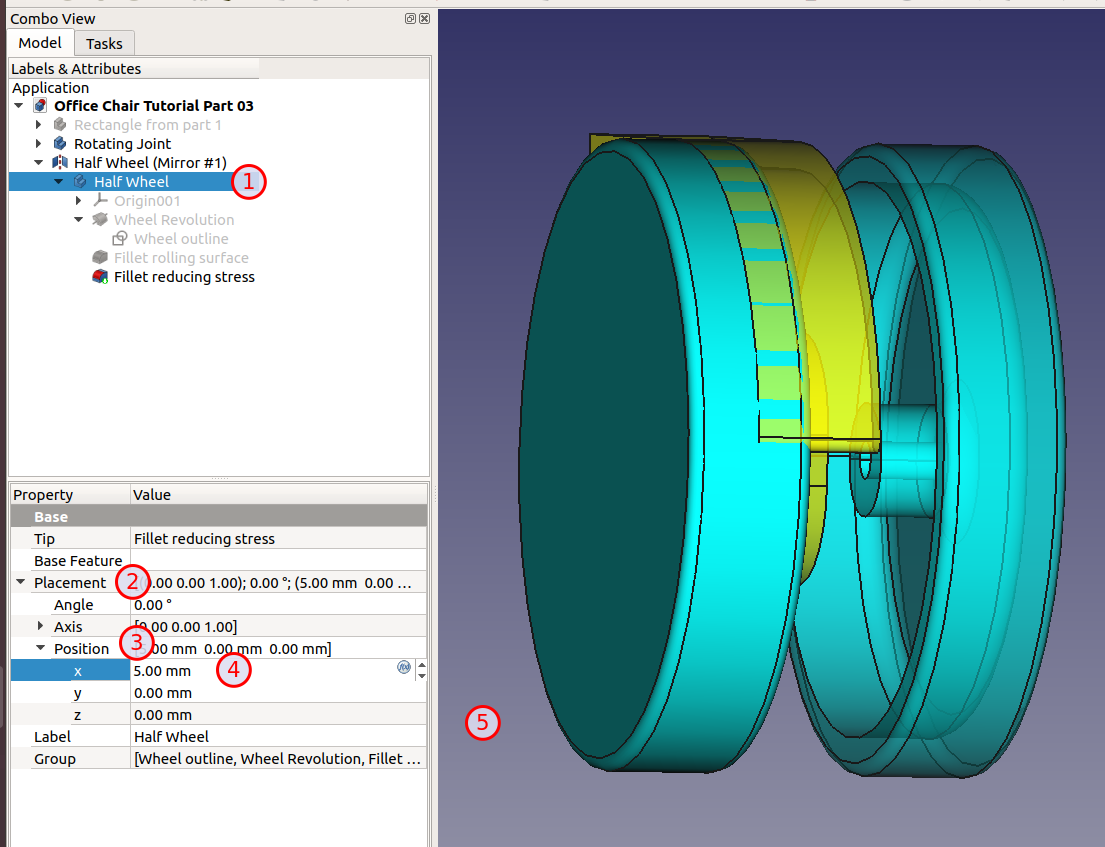Click the Label value Half Wheel field
Viewport: 1105px width, 847px height.
(278, 737)
